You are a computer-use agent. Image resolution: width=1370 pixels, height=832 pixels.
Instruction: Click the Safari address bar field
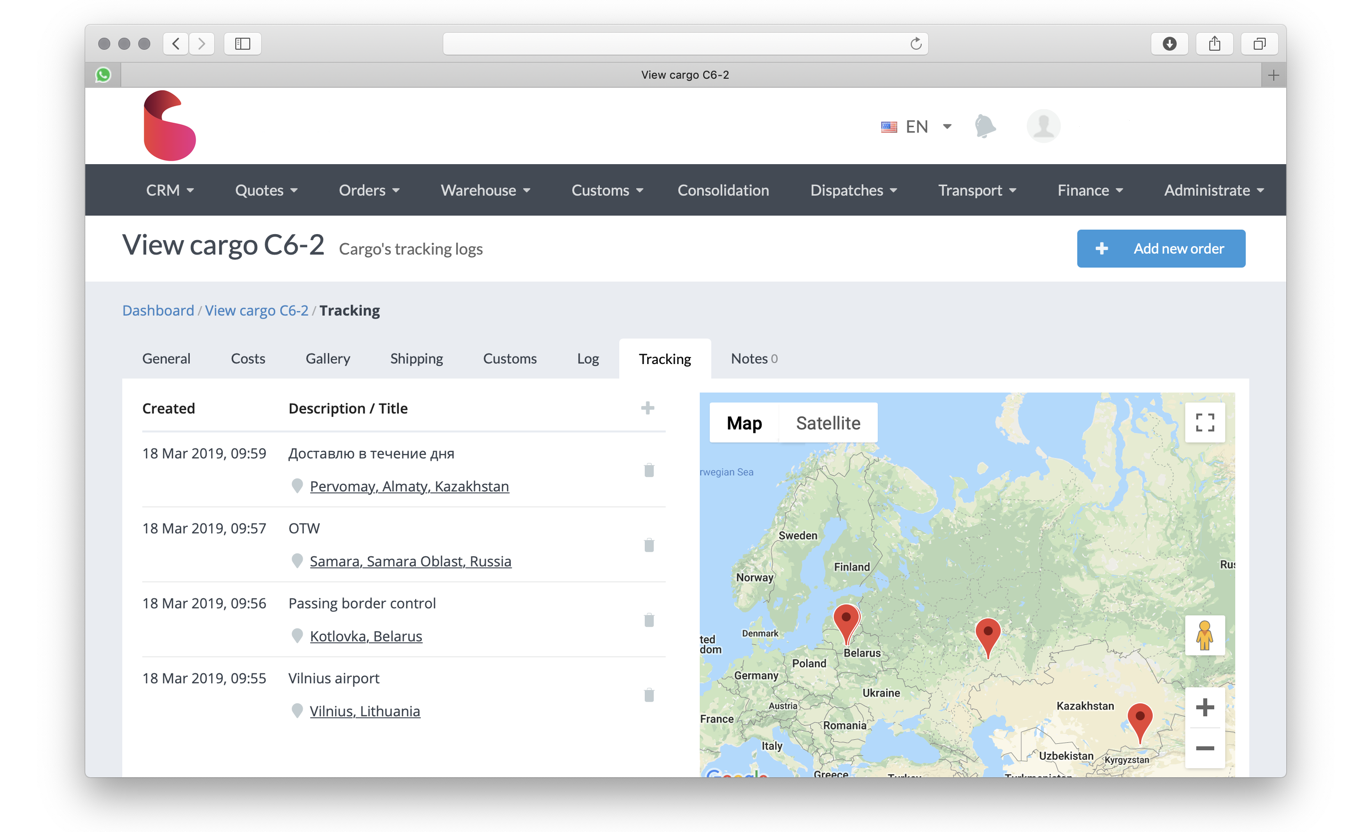(x=685, y=44)
